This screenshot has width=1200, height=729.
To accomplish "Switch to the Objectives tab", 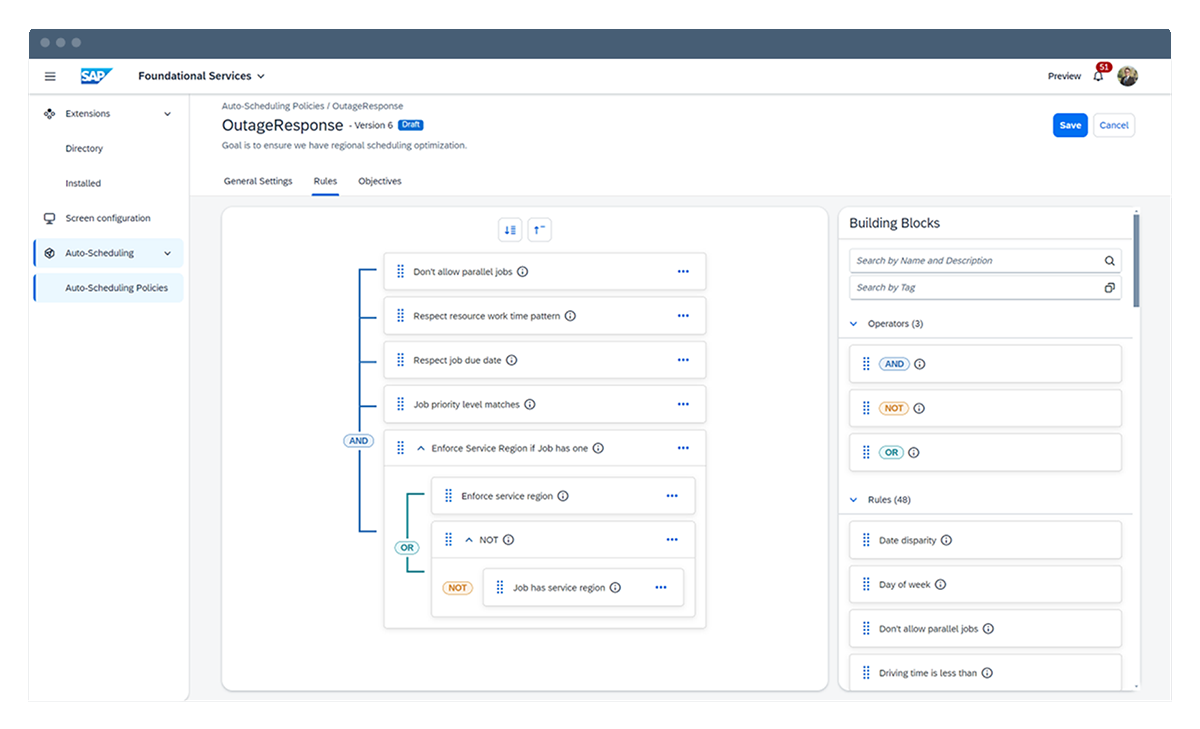I will click(380, 181).
